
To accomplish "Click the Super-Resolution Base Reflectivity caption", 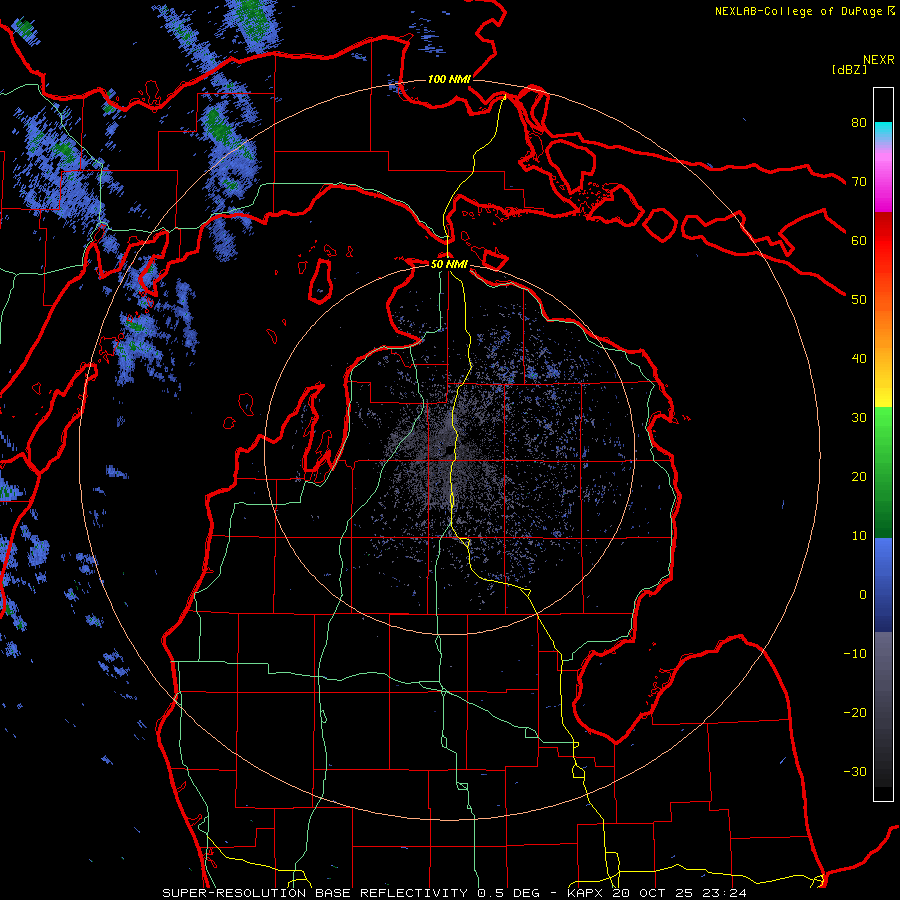I will point(455,893).
